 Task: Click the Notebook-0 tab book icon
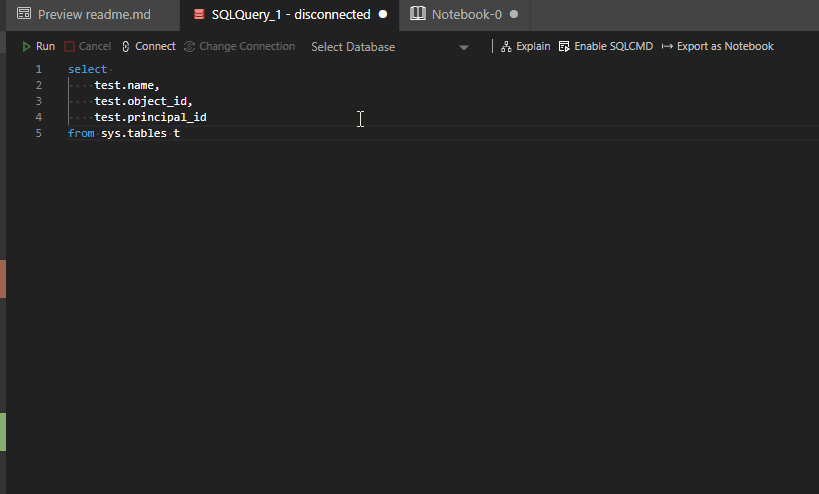[x=418, y=14]
